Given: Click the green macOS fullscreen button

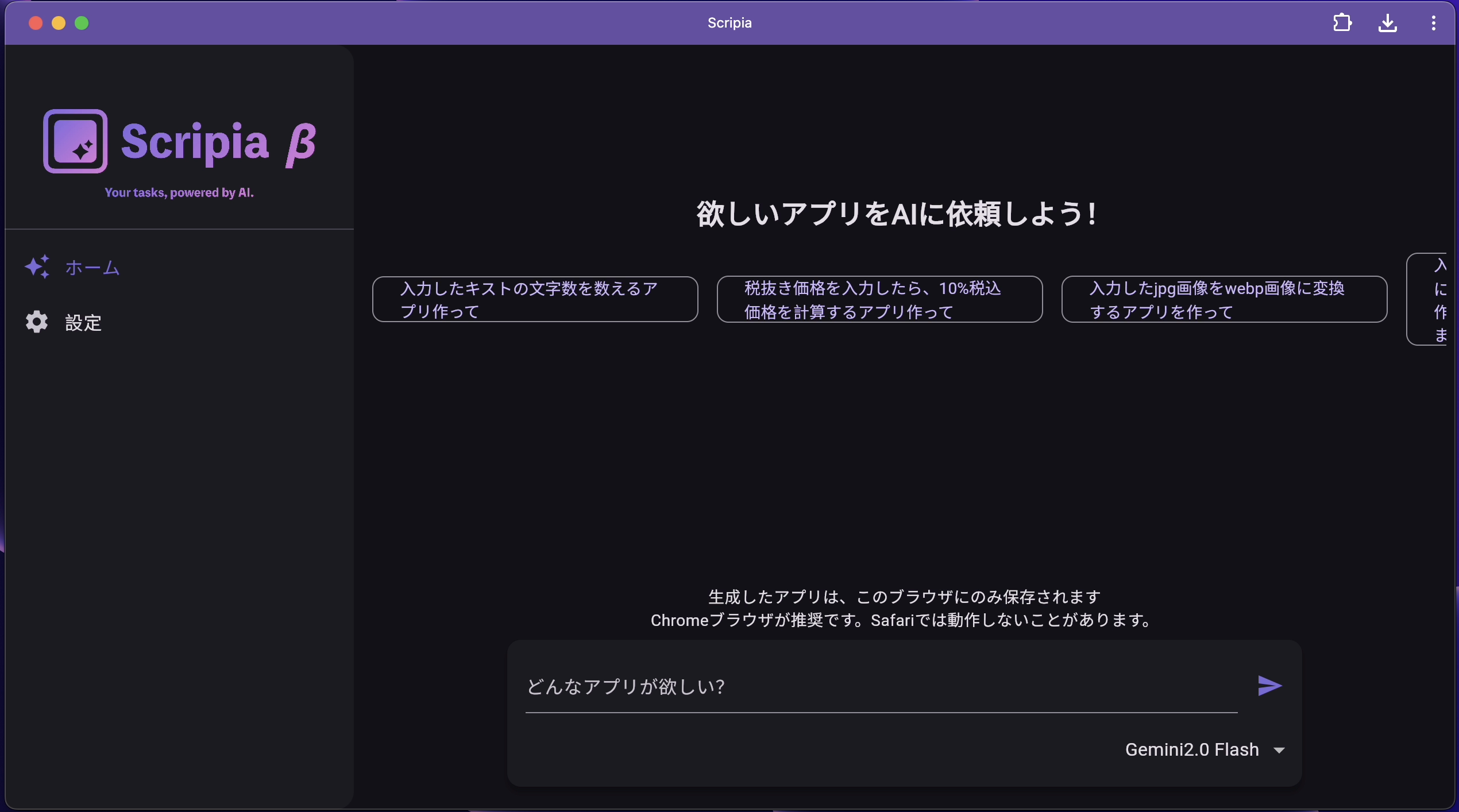Looking at the screenshot, I should coord(82,23).
